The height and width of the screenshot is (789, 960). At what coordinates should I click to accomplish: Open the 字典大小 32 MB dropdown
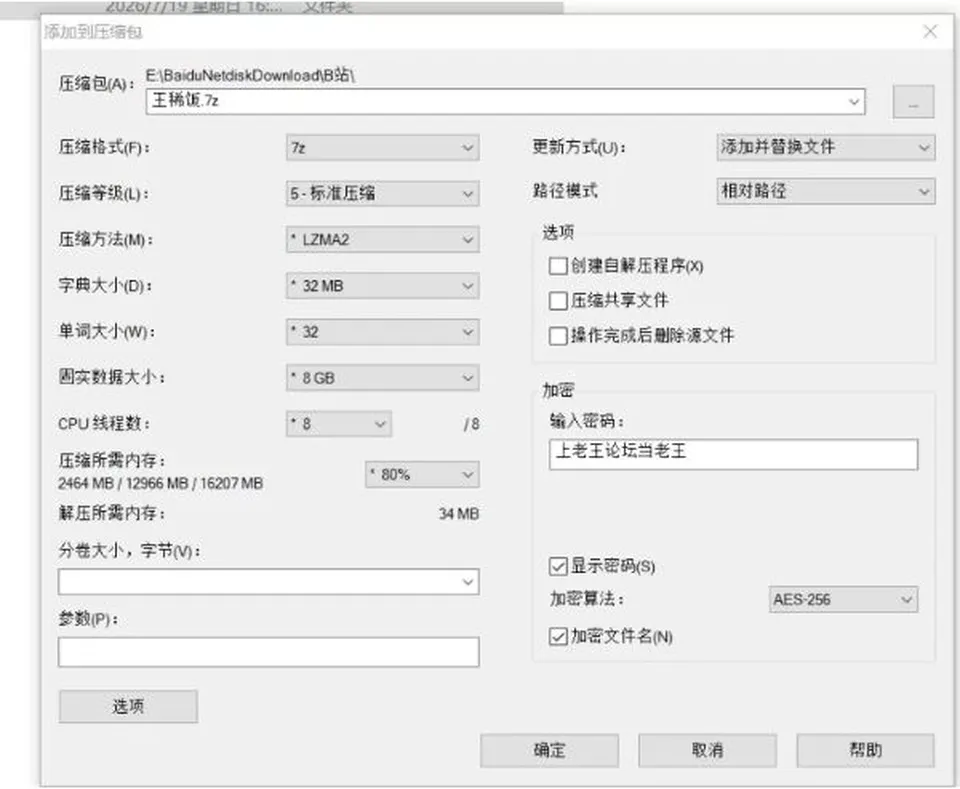click(383, 286)
